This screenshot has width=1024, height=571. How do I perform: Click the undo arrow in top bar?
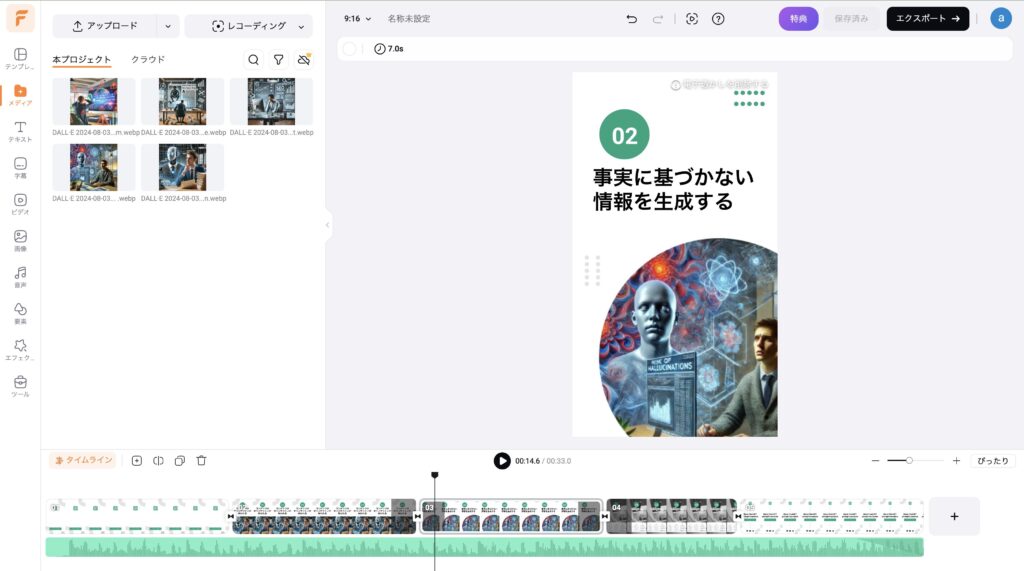(x=632, y=19)
